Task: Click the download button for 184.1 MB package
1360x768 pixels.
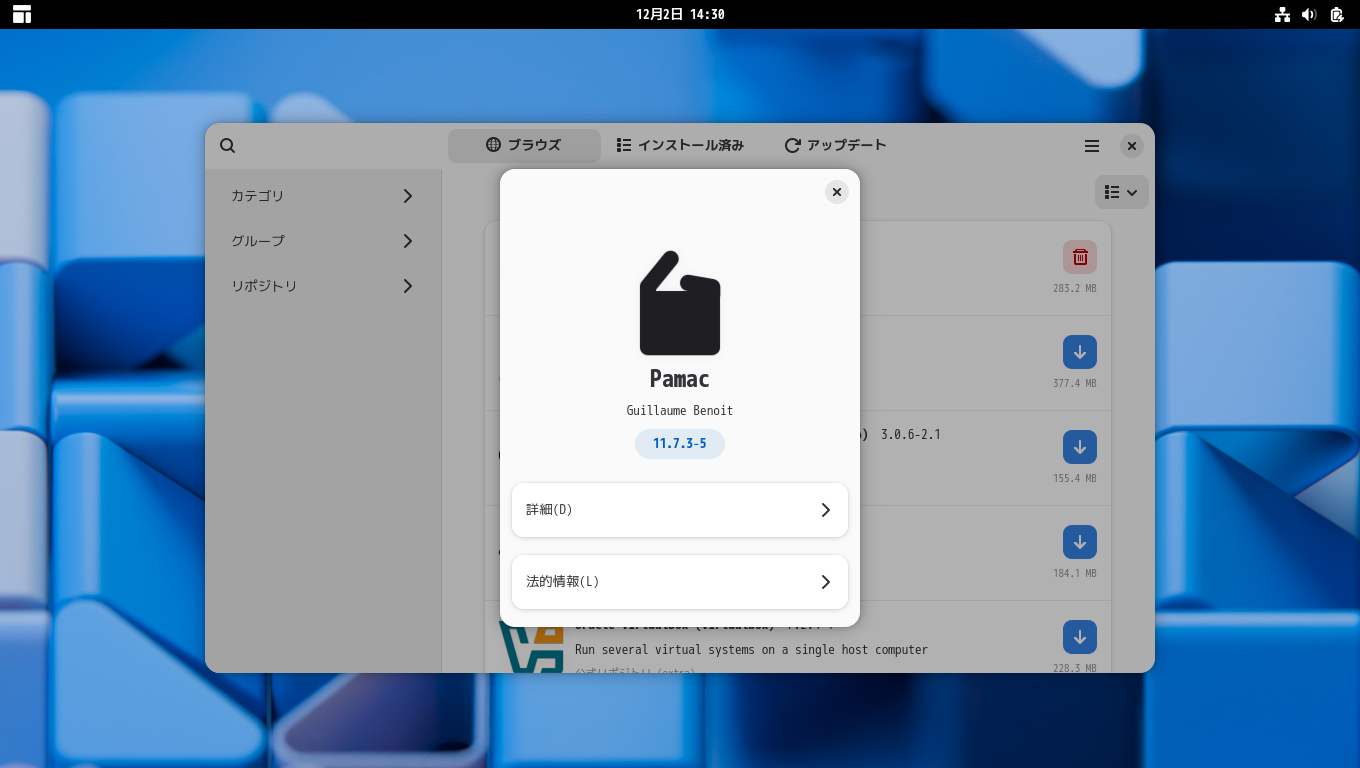Action: pyautogui.click(x=1080, y=542)
